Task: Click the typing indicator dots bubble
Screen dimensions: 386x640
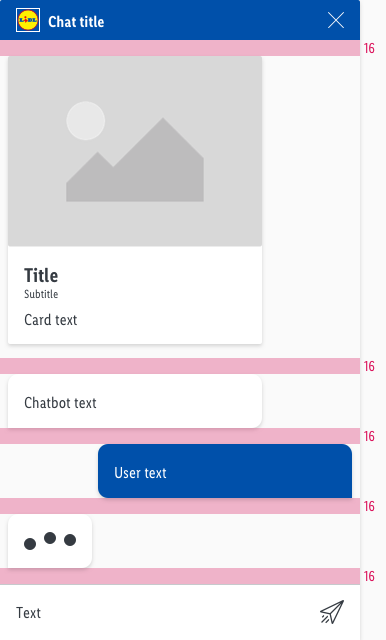Action: pos(50,541)
